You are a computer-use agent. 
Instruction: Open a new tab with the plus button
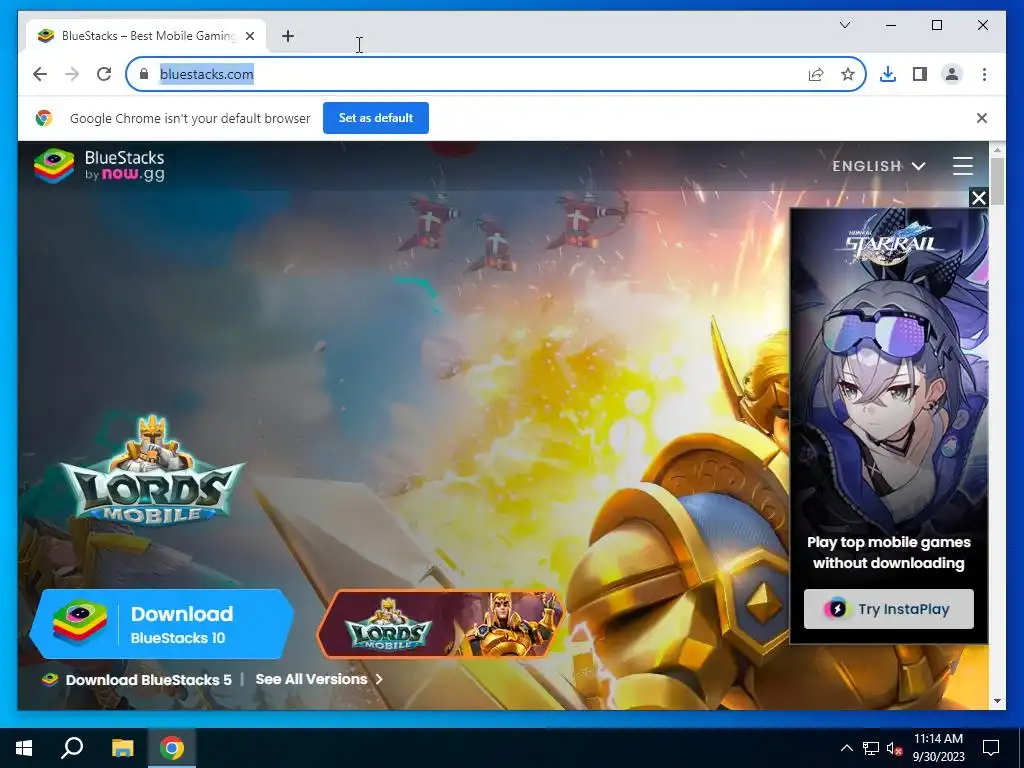(x=288, y=36)
